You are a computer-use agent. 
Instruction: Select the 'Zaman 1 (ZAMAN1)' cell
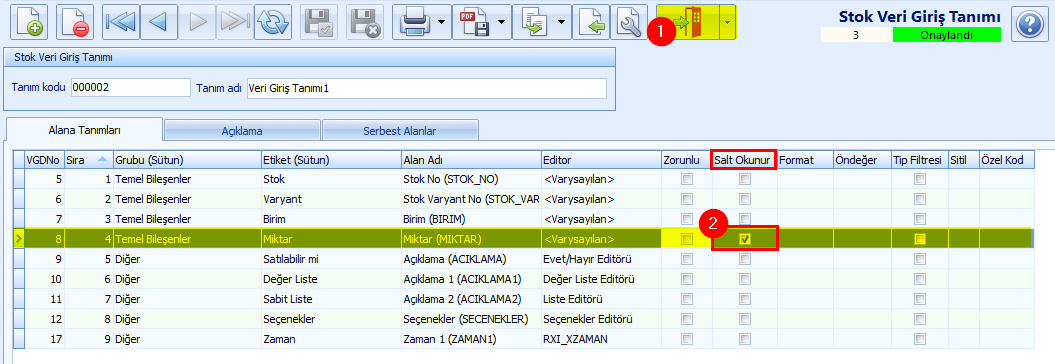coord(470,338)
